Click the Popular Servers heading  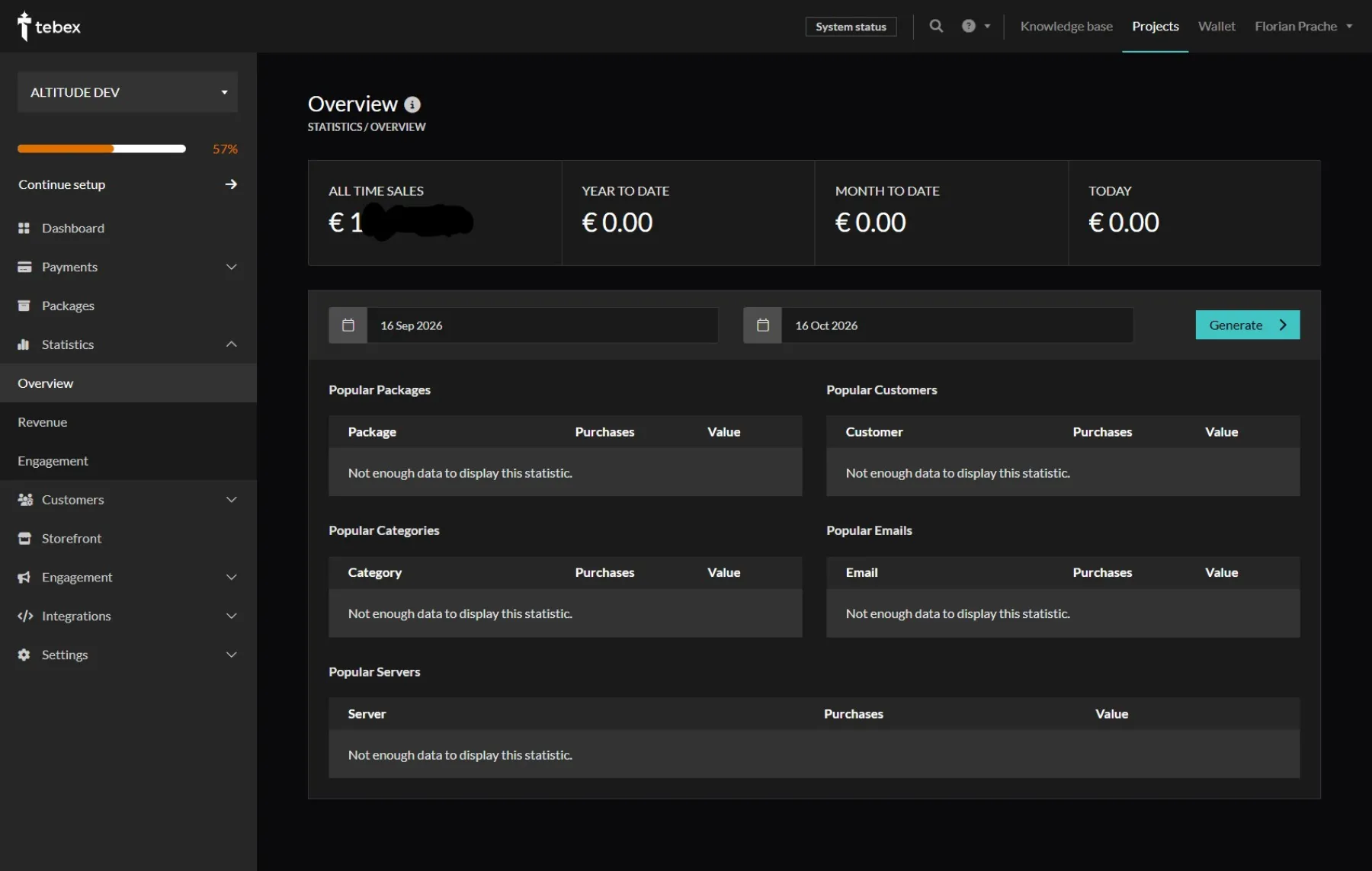pyautogui.click(x=374, y=672)
